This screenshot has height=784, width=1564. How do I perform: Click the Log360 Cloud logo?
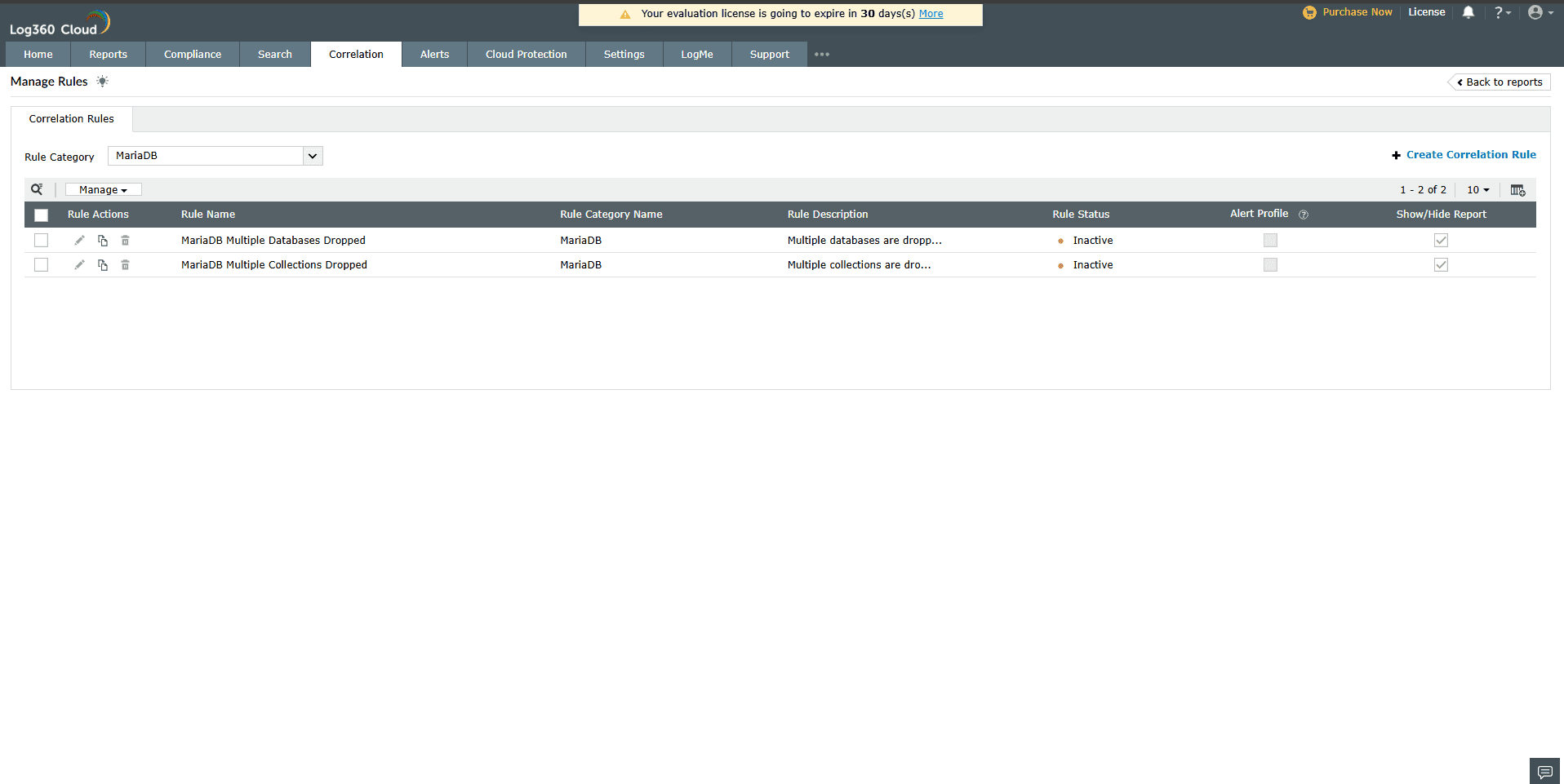[60, 23]
